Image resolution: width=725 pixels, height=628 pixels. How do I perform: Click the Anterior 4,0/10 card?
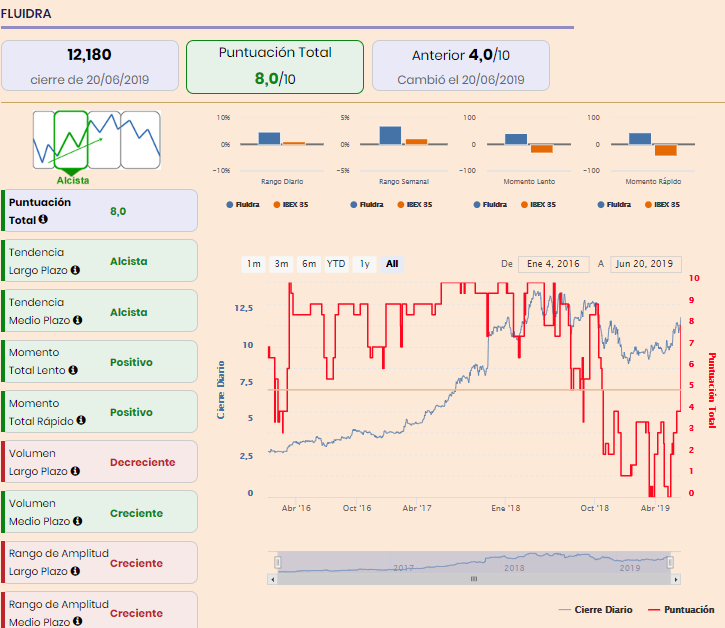click(x=461, y=66)
